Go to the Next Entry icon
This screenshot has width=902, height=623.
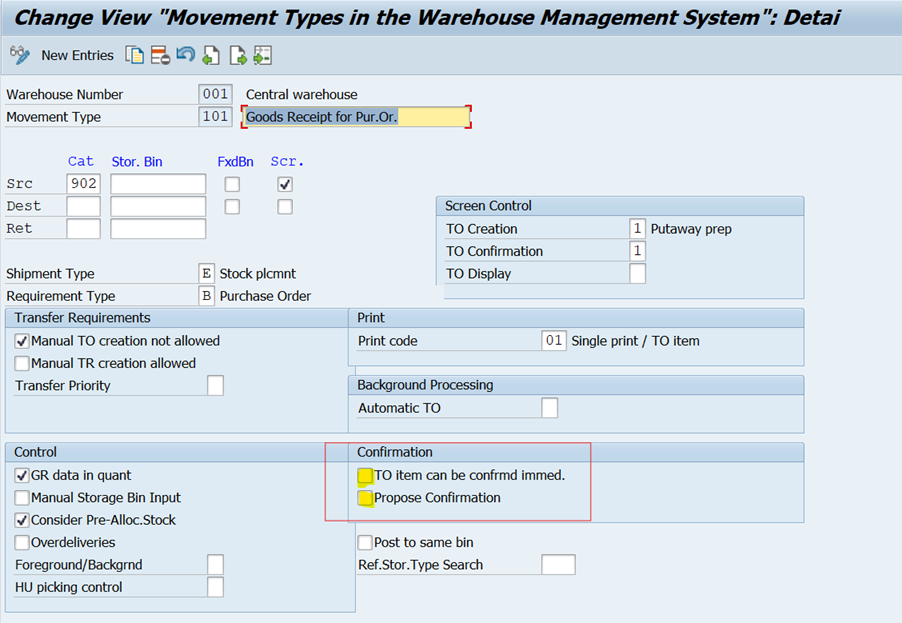tap(237, 55)
